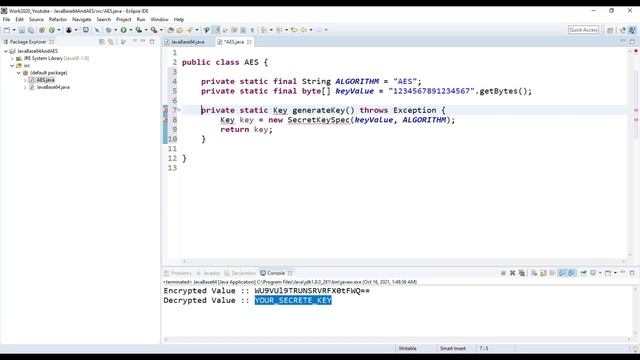Screen dimensions: 640x360
Task: Click the Toggle Mark Occurrences toolbar icon
Action: (217, 30)
